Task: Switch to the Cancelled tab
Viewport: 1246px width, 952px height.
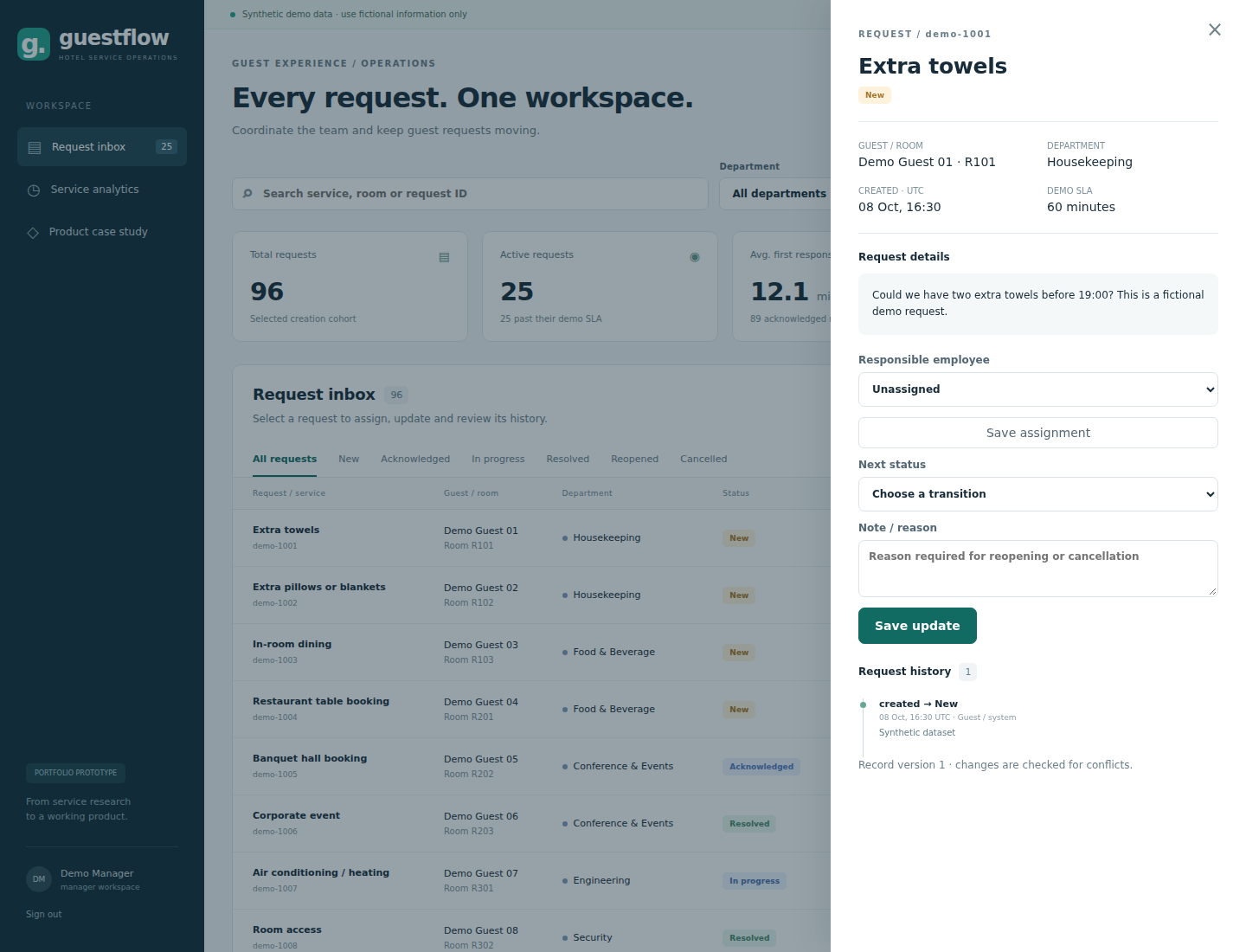Action: 703,459
